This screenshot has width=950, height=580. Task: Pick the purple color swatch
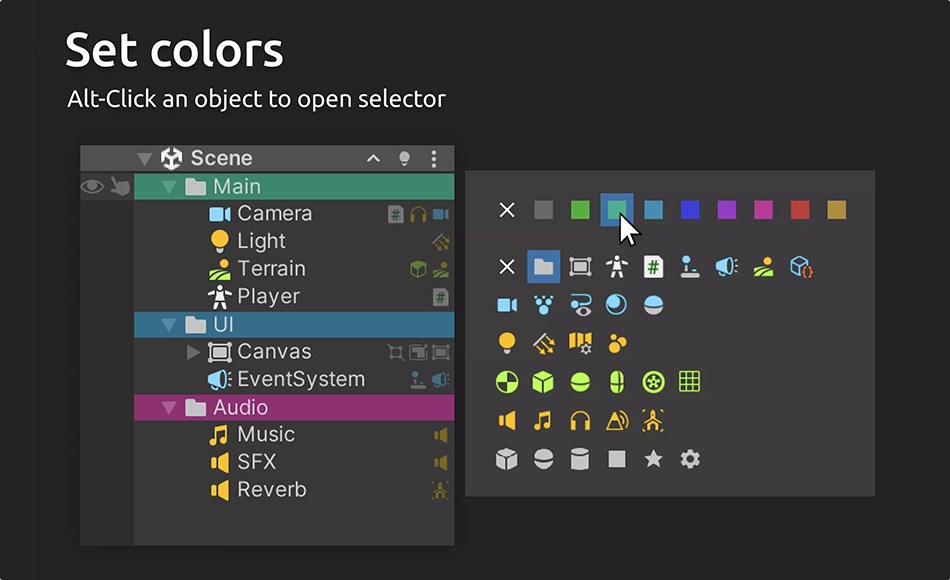coord(727,210)
